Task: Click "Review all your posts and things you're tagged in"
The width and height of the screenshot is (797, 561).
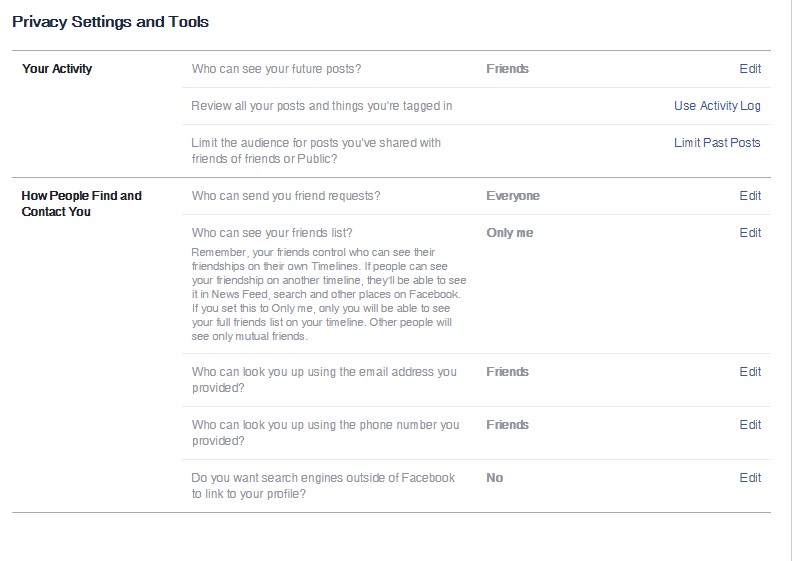Action: pyautogui.click(x=322, y=106)
